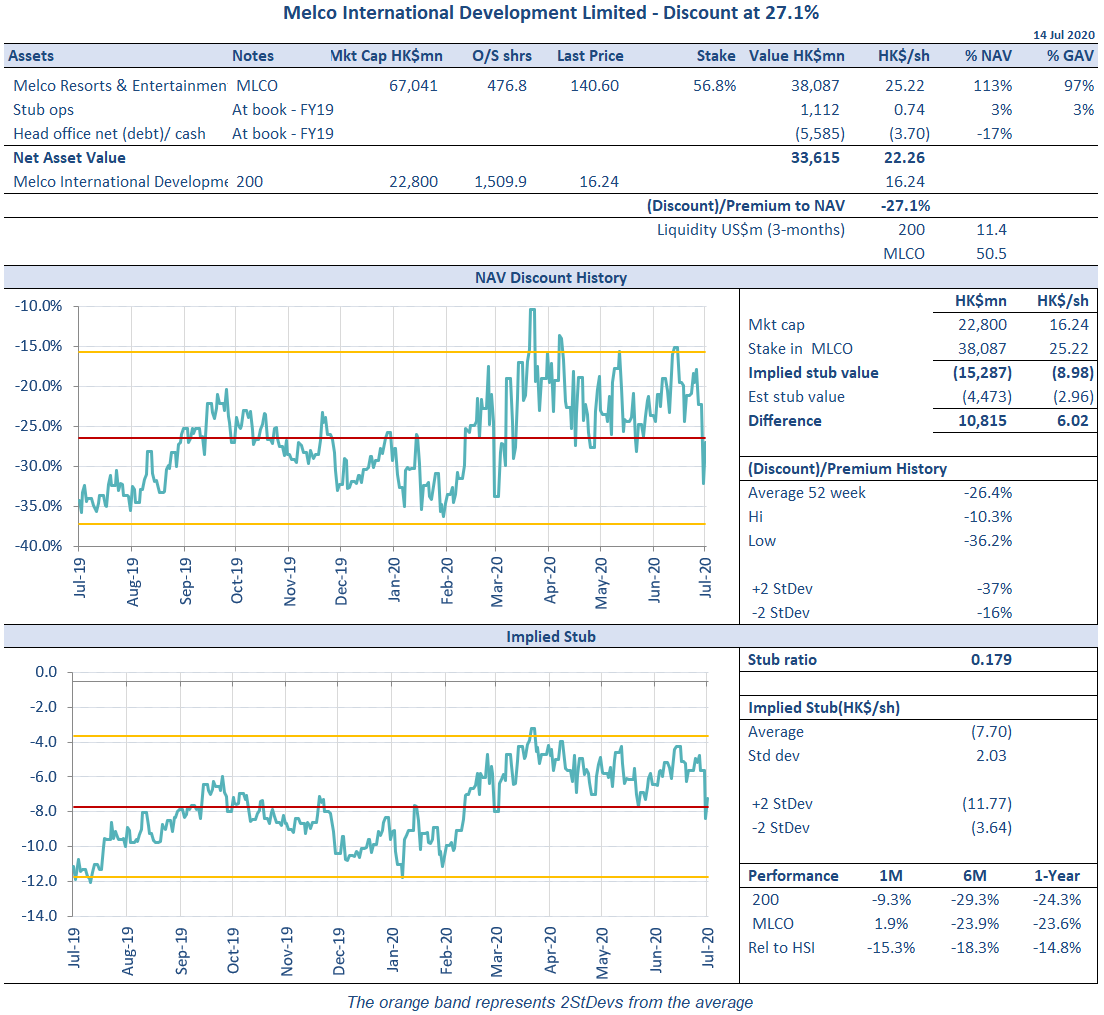Click the Rel to HSI row label
Image resolution: width=1104 pixels, height=1015 pixels.
coord(782,948)
